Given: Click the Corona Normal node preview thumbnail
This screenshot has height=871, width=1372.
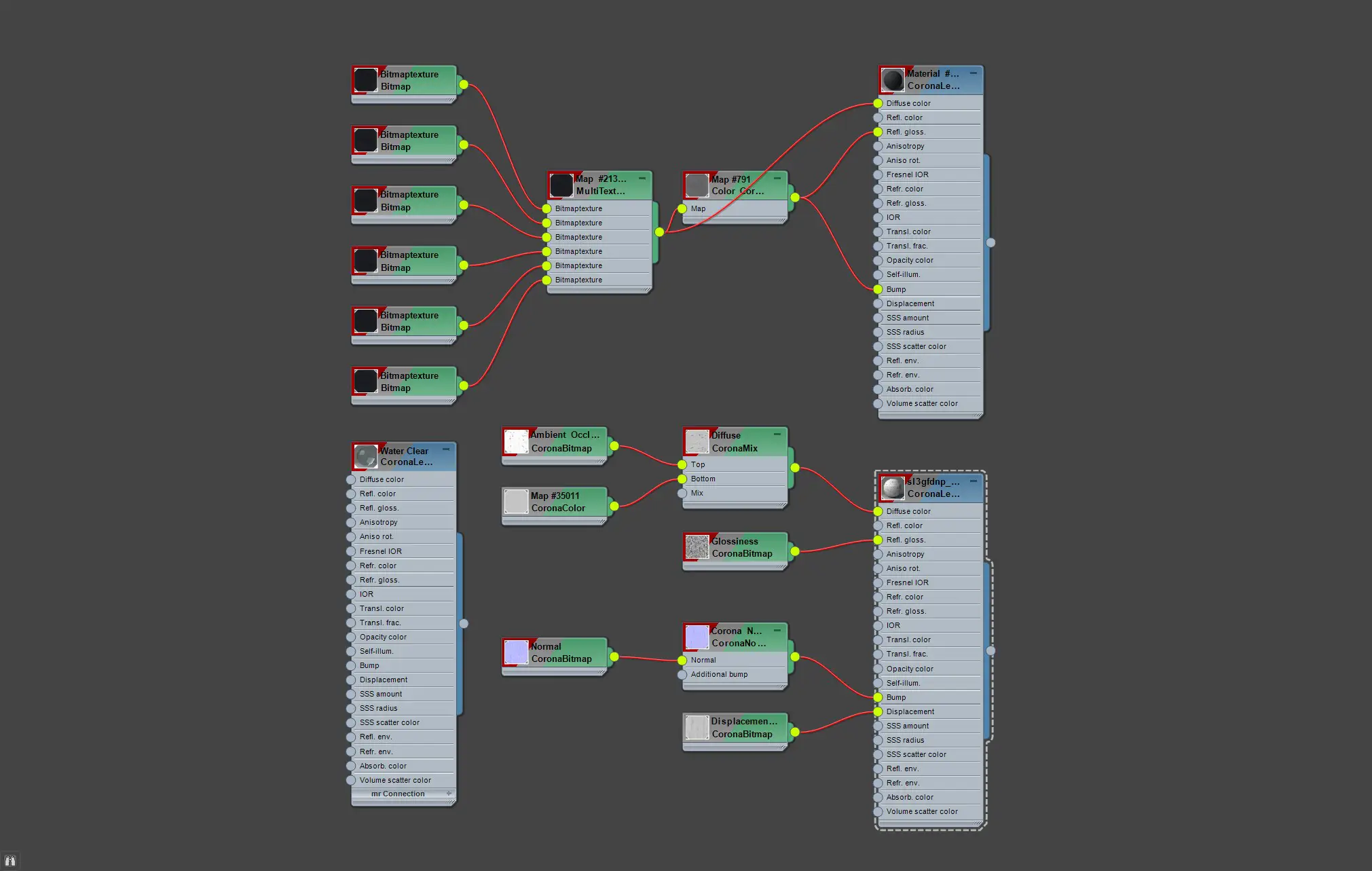Looking at the screenshot, I should click(x=697, y=637).
